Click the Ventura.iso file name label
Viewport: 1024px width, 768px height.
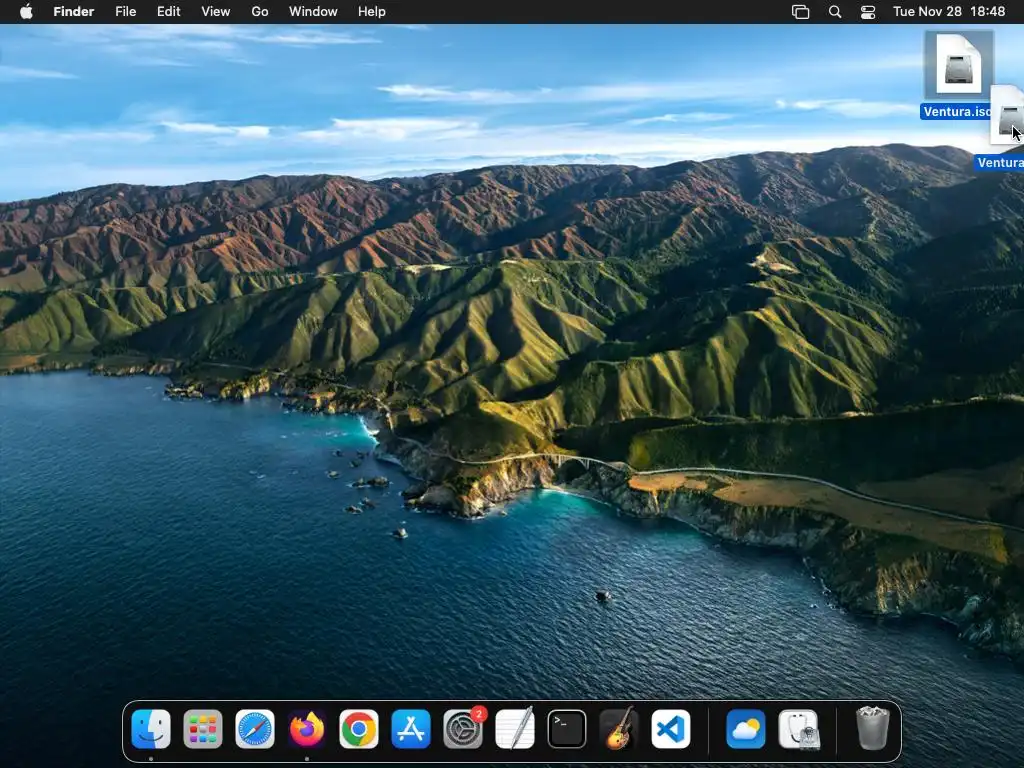(x=957, y=112)
